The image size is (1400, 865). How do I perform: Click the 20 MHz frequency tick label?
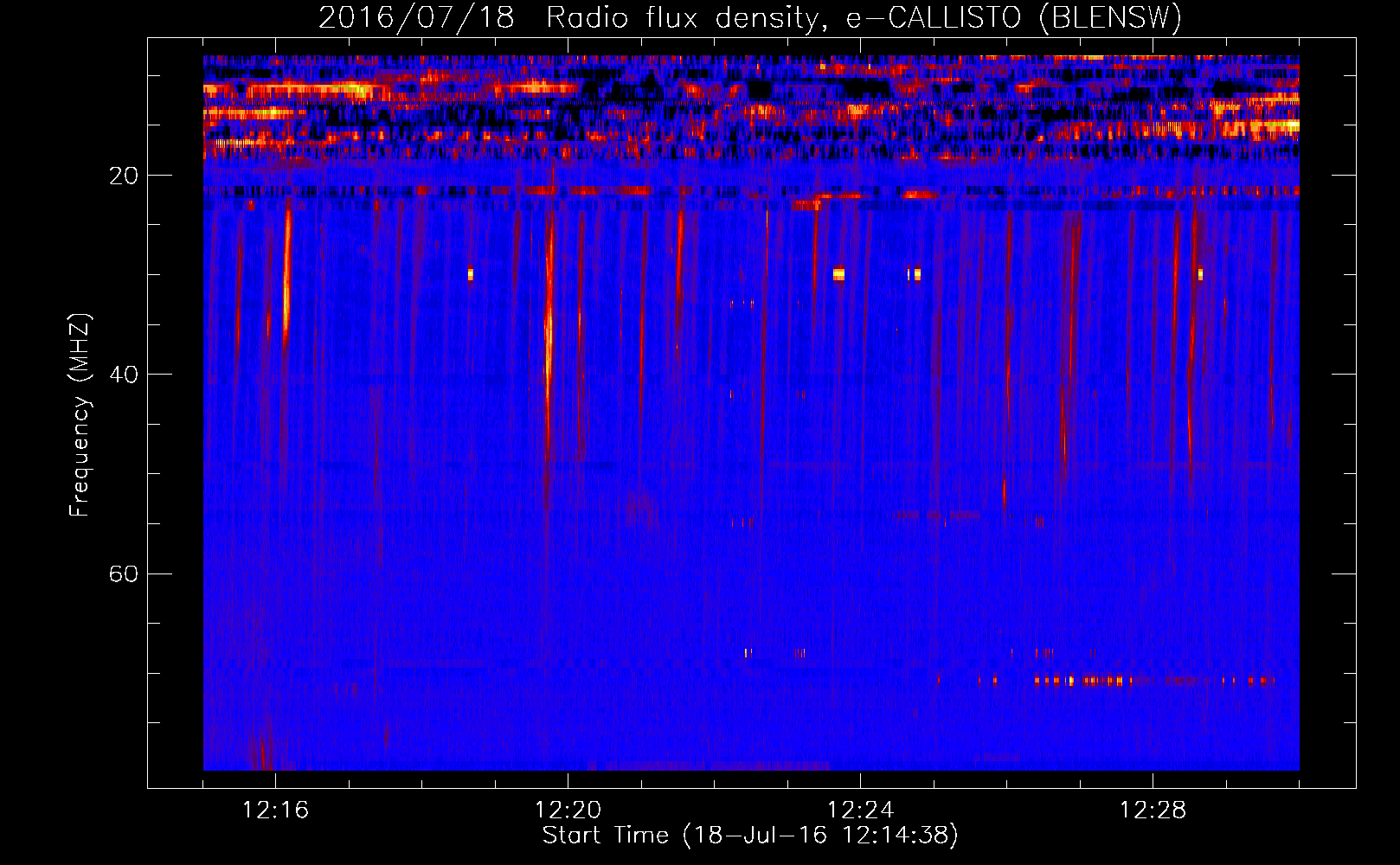tap(124, 176)
